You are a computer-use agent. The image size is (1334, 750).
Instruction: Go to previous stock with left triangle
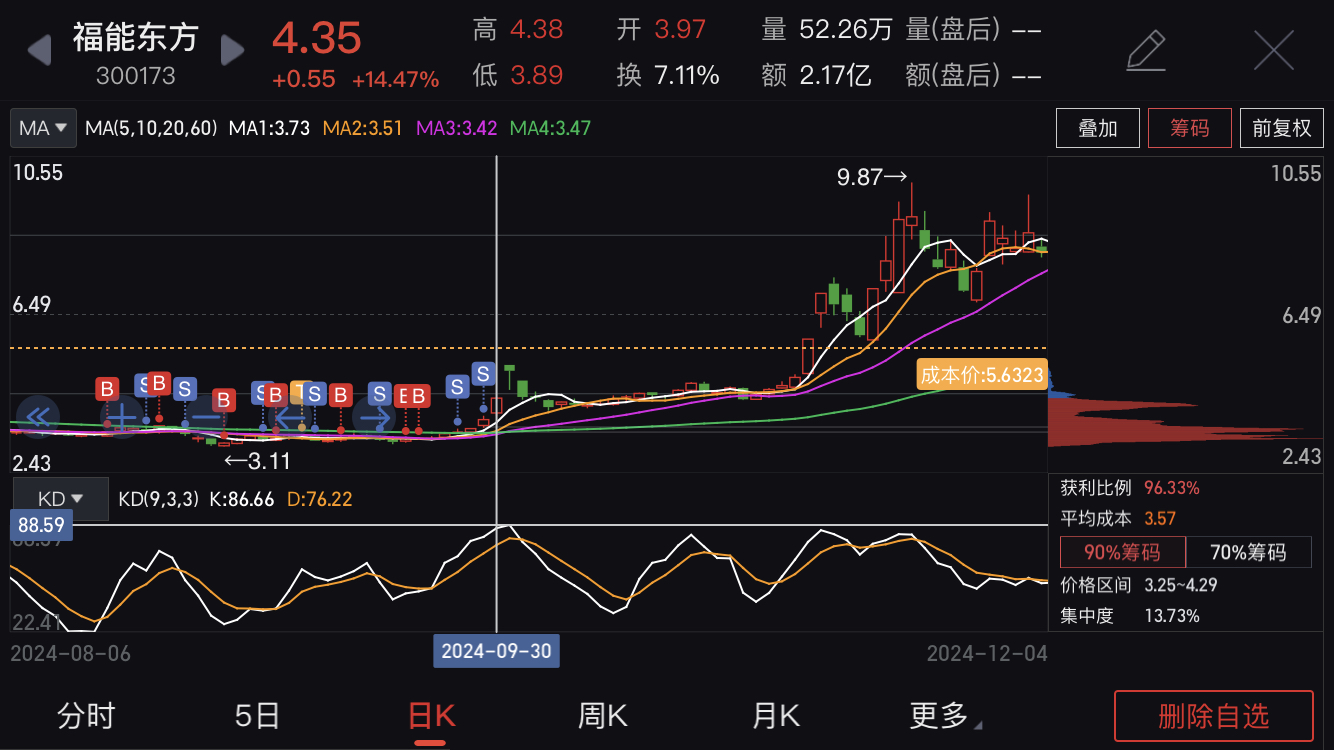[39, 49]
